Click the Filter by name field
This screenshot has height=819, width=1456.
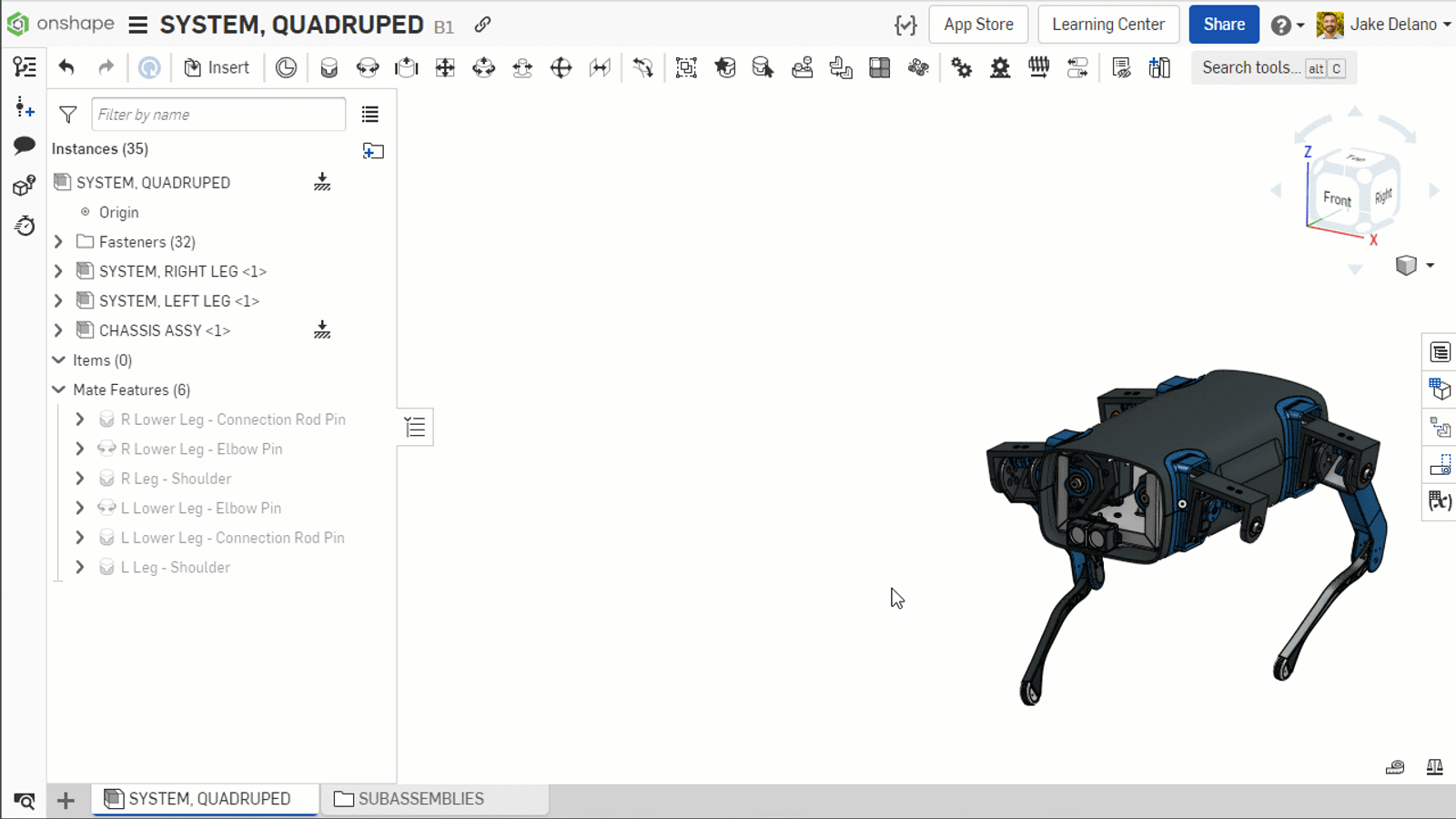(x=218, y=115)
